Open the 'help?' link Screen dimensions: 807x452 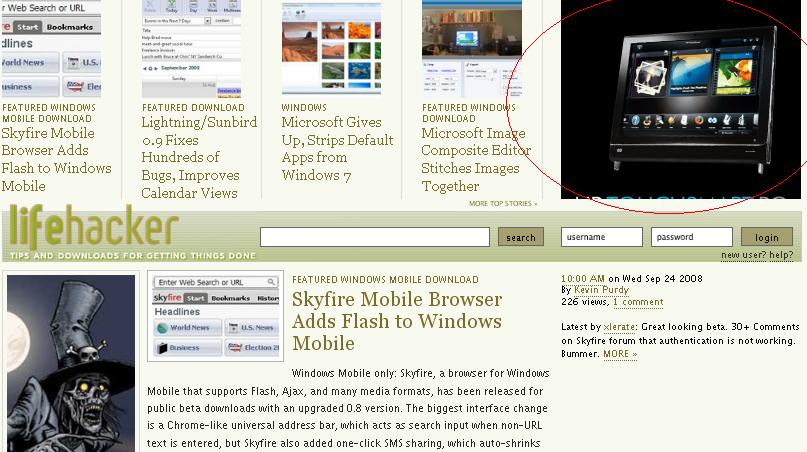coord(781,255)
